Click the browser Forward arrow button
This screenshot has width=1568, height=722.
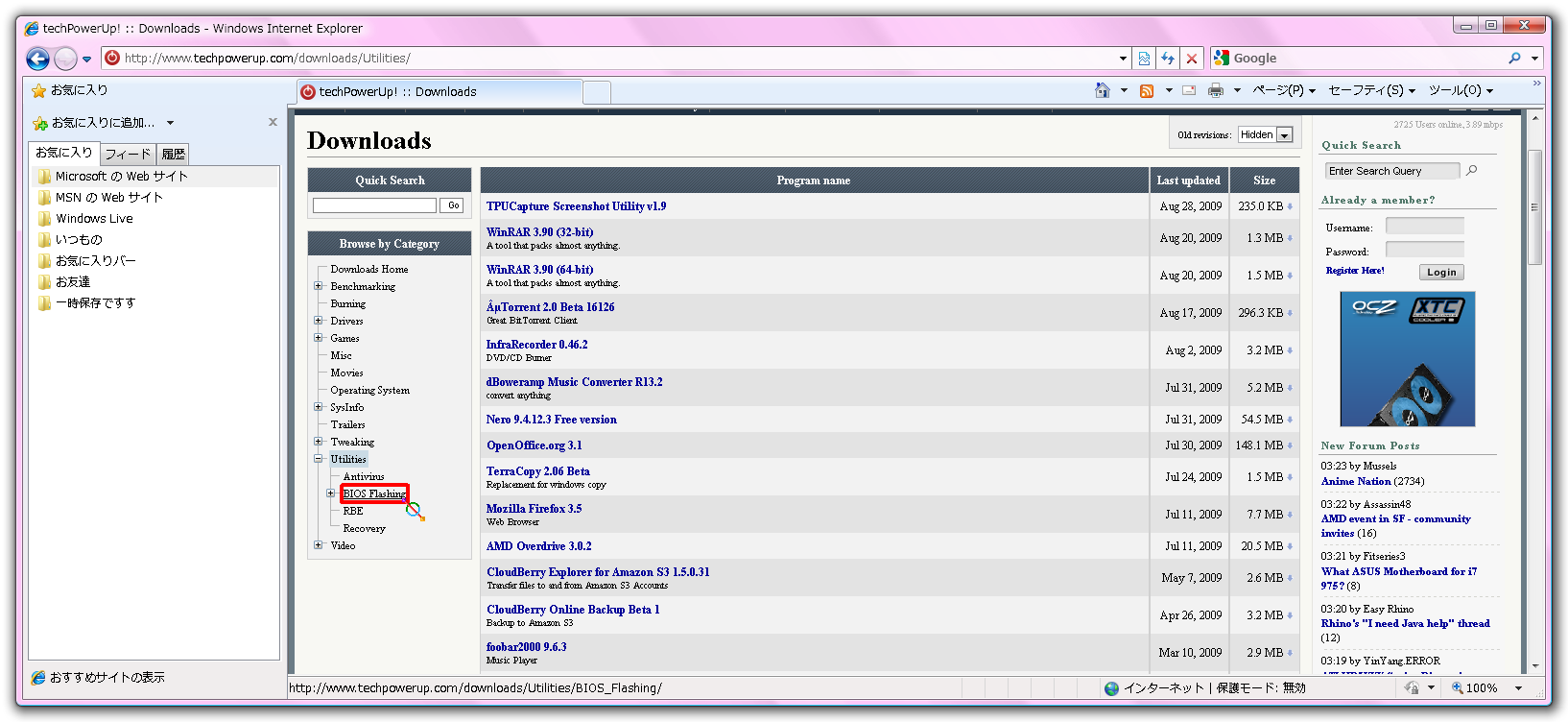[65, 59]
